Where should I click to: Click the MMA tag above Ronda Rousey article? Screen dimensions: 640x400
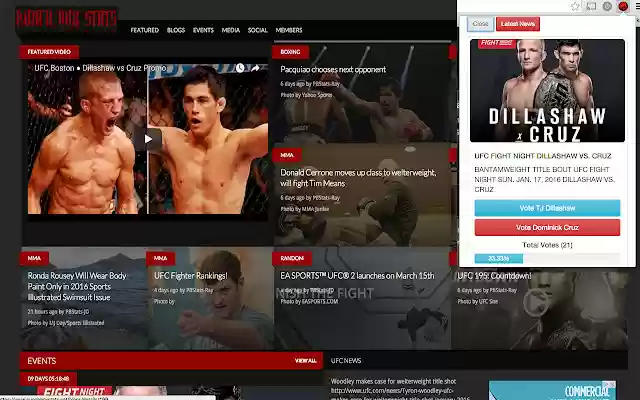pyautogui.click(x=34, y=258)
